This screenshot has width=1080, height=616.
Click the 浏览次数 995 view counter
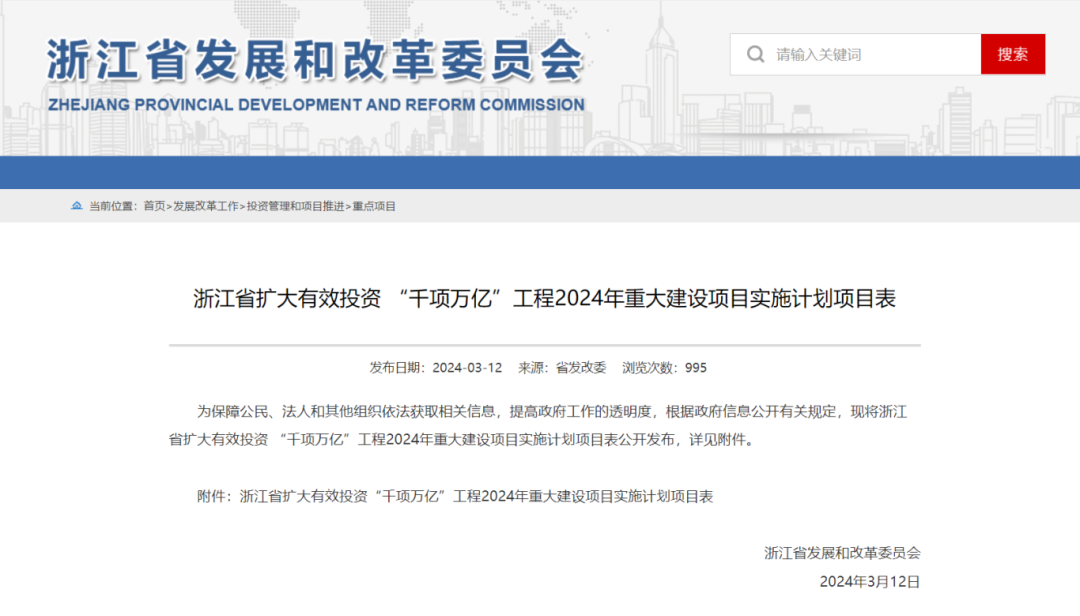(x=664, y=368)
